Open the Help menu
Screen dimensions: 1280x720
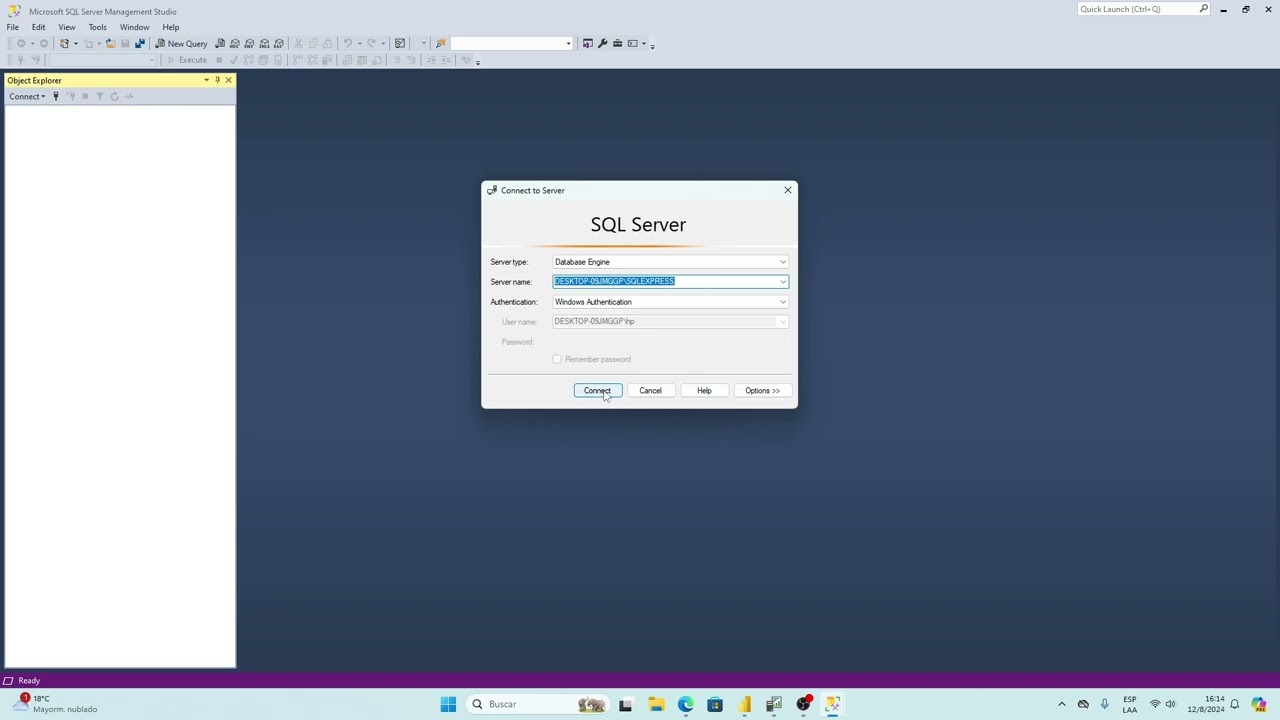[171, 27]
